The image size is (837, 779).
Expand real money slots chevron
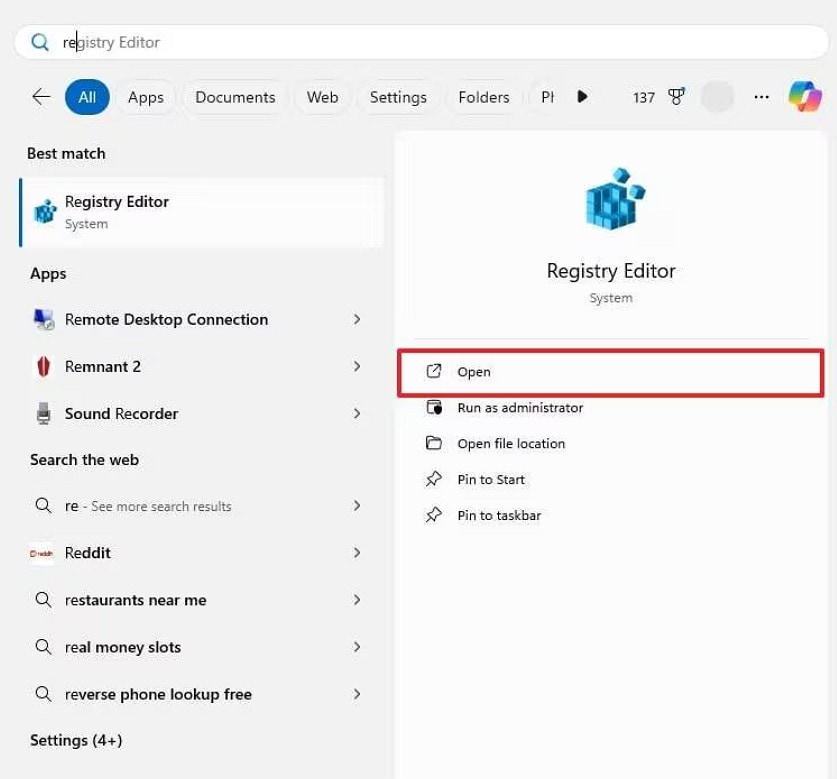357,647
